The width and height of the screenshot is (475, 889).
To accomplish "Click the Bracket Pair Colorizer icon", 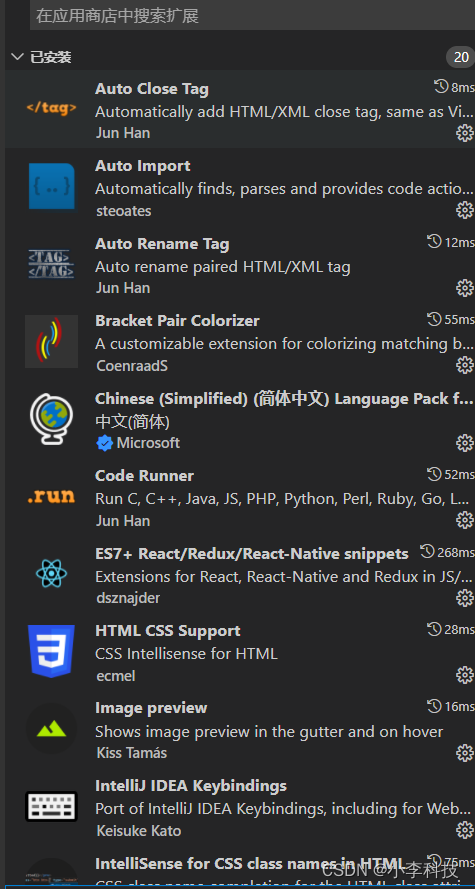I will 52,341.
